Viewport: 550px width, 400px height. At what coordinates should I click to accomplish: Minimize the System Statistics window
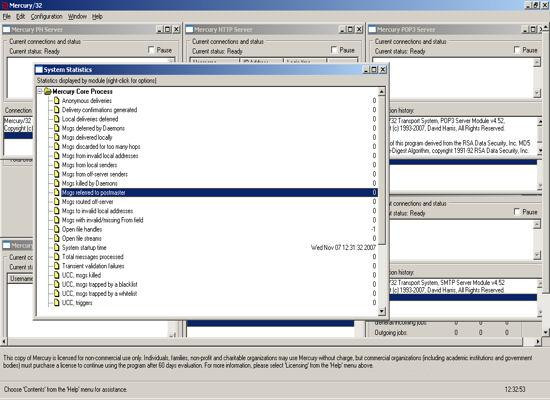tap(366, 69)
